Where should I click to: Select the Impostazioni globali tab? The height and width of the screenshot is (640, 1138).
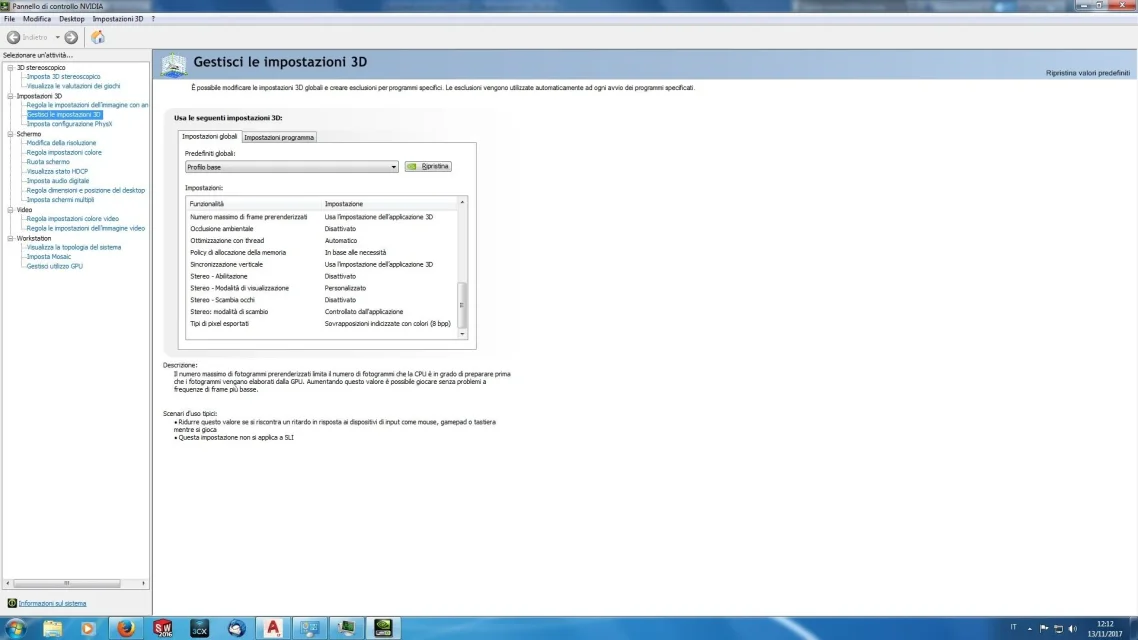pyautogui.click(x=209, y=136)
